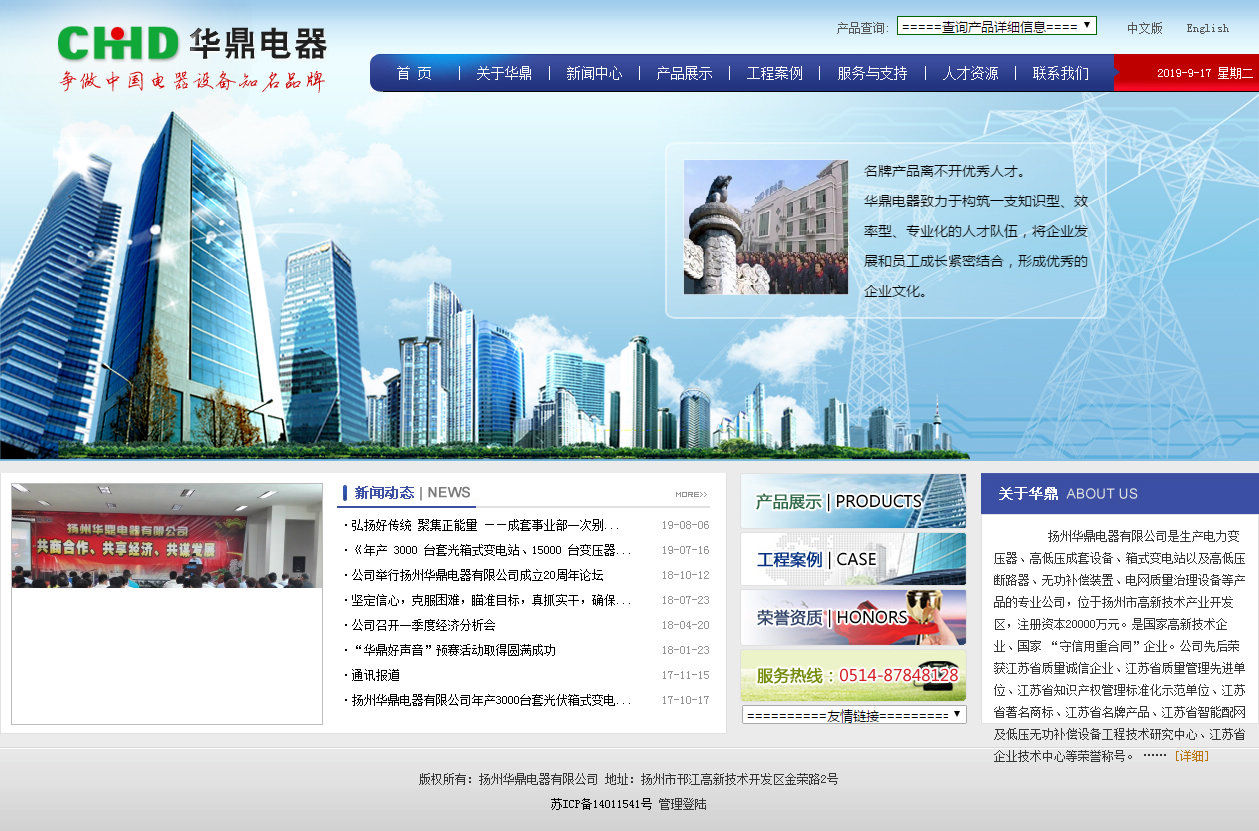Click the news date 17-10-17
Viewport: 1259px width, 831px height.
(x=685, y=700)
